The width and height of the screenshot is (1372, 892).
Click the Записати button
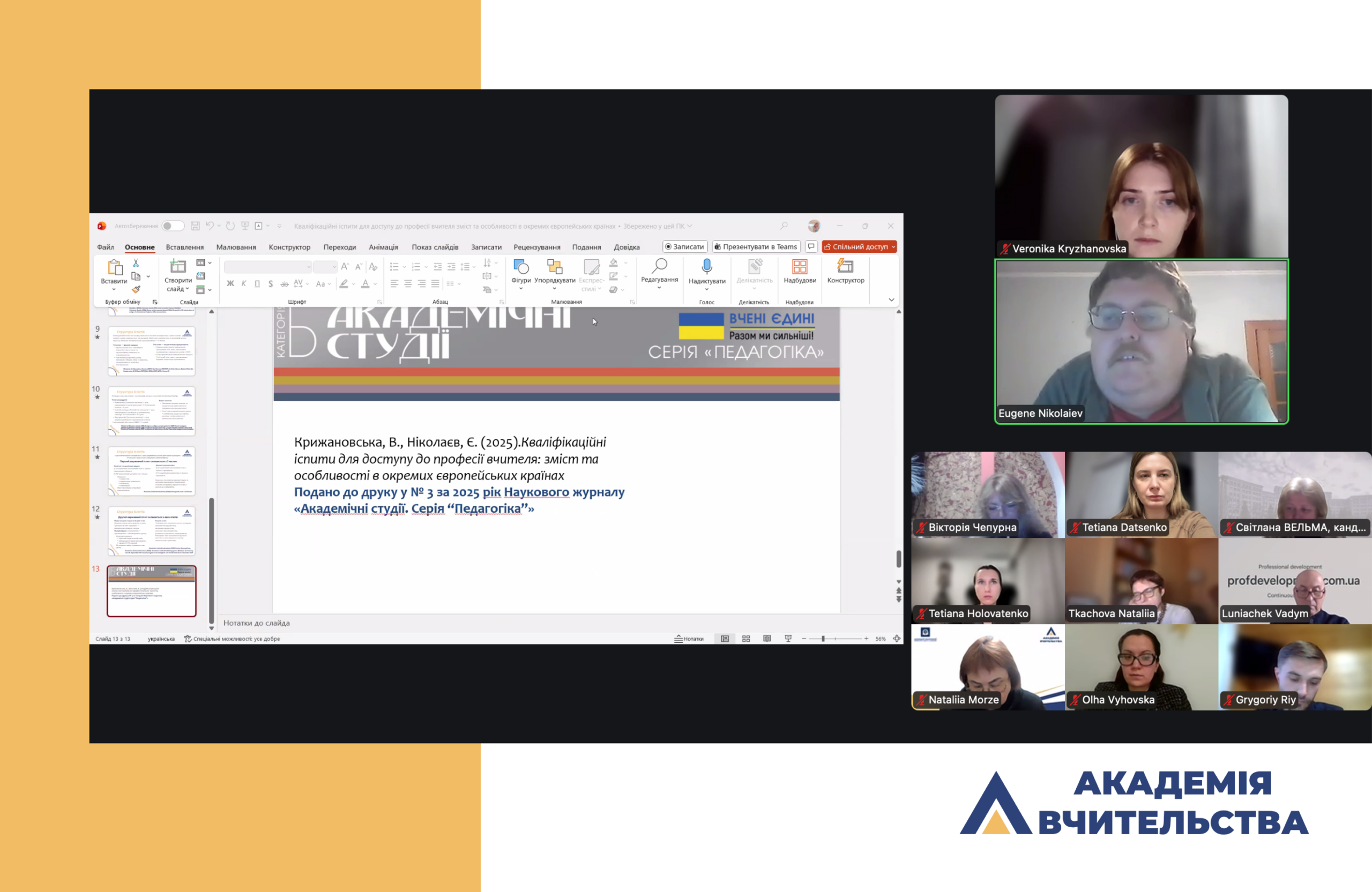point(685,246)
